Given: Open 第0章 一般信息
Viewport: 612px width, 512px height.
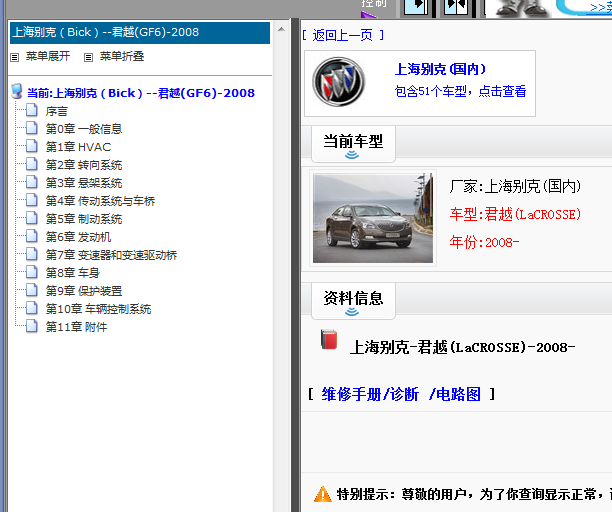Looking at the screenshot, I should pyautogui.click(x=84, y=129).
